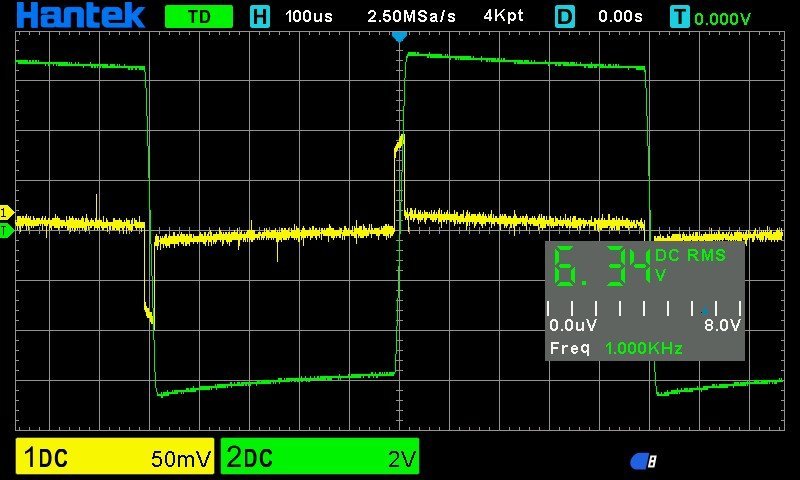Toggle the yellow 1DC channel label

46,459
